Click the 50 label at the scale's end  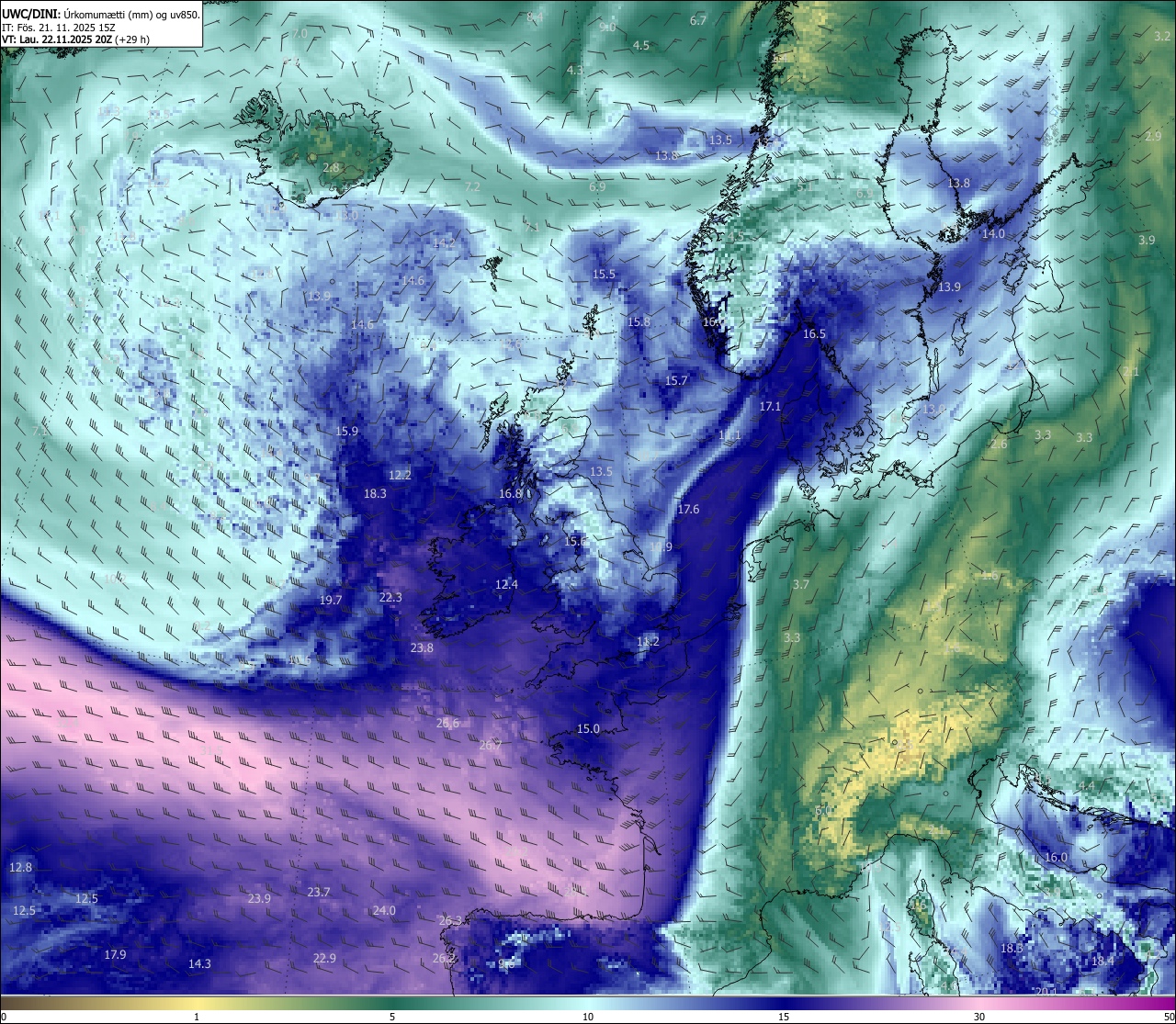[x=1168, y=1017]
